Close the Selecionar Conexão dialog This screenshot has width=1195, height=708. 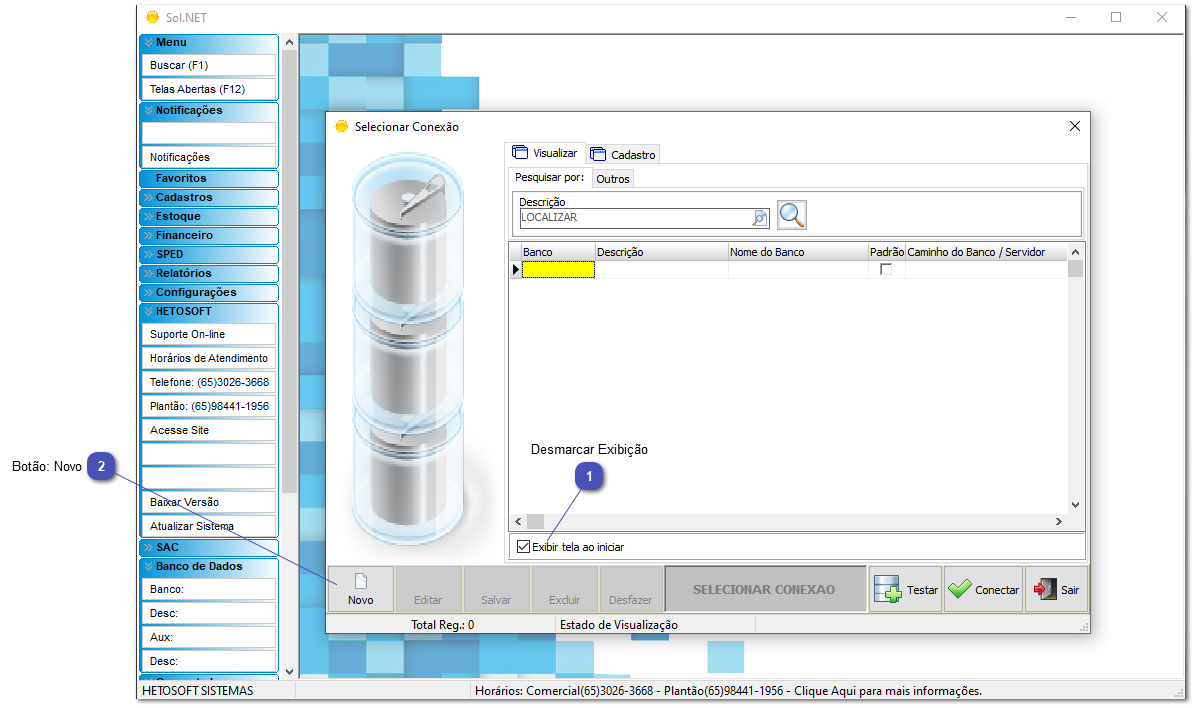[1075, 127]
